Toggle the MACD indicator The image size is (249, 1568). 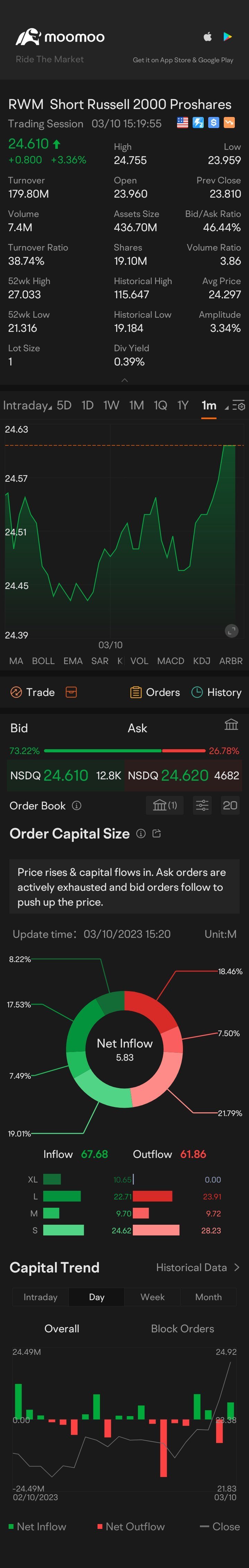[170, 661]
